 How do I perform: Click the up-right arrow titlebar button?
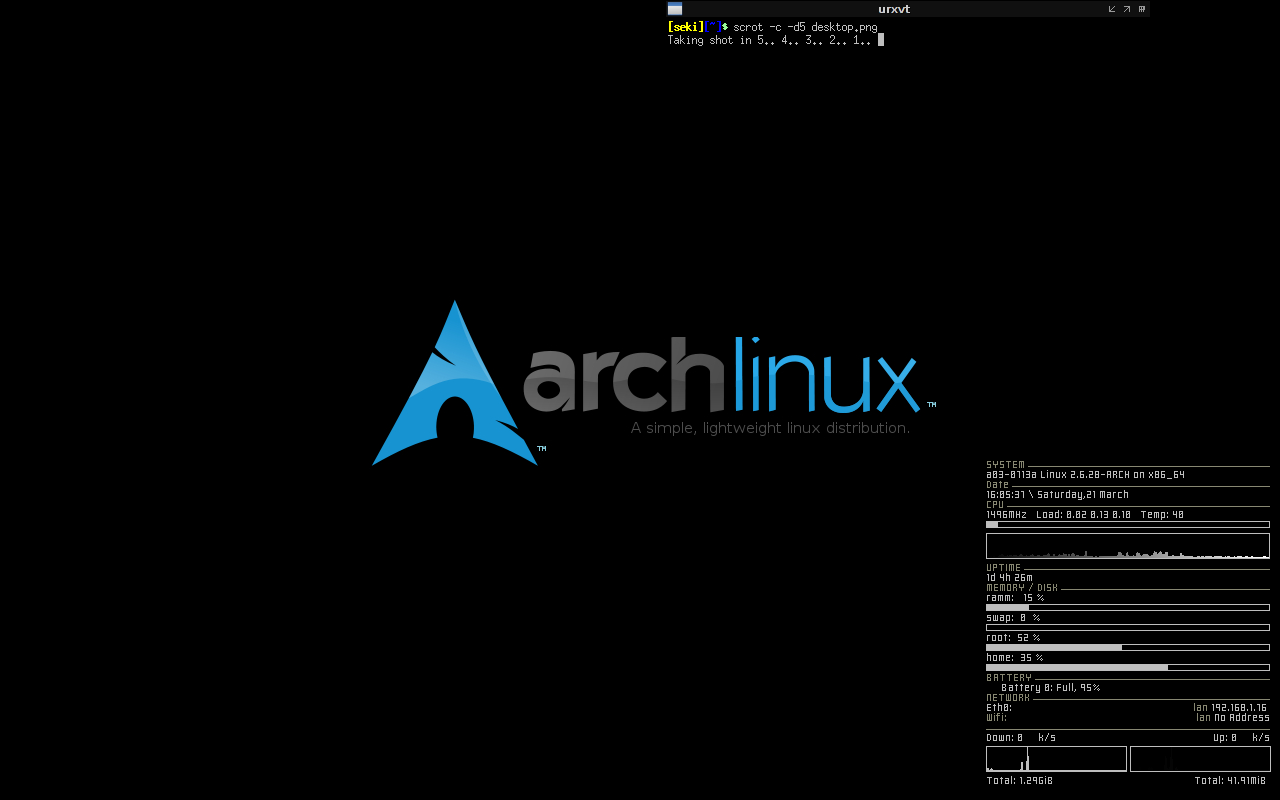1127,9
